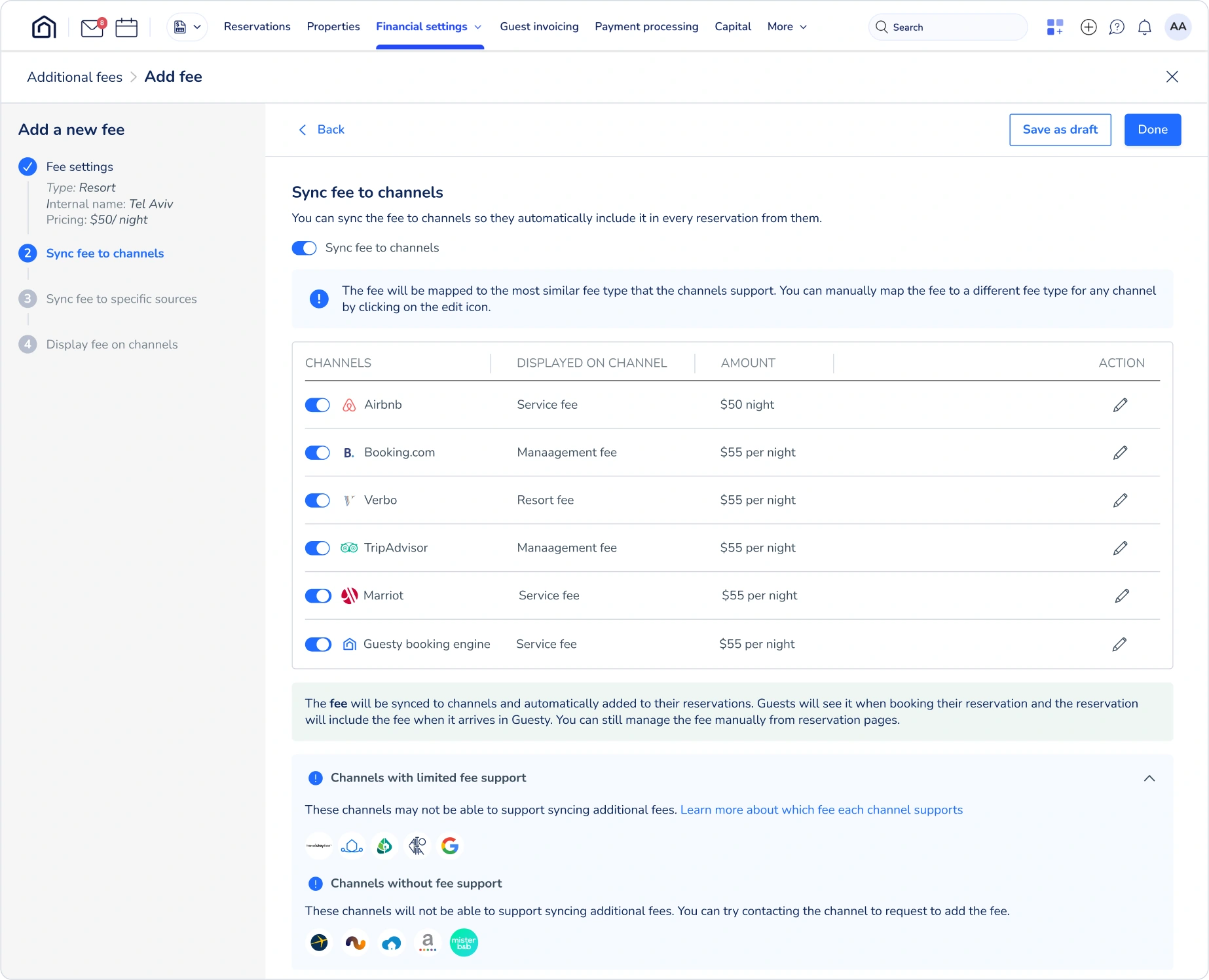Toggle off the Verbo channel
The width and height of the screenshot is (1209, 980).
click(318, 500)
